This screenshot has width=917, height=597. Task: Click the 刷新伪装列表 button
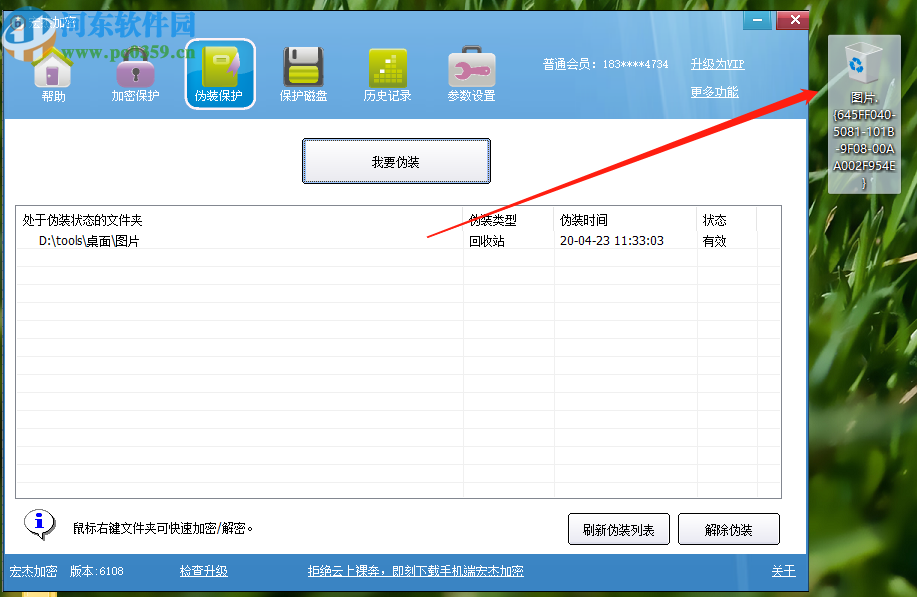[x=618, y=530]
